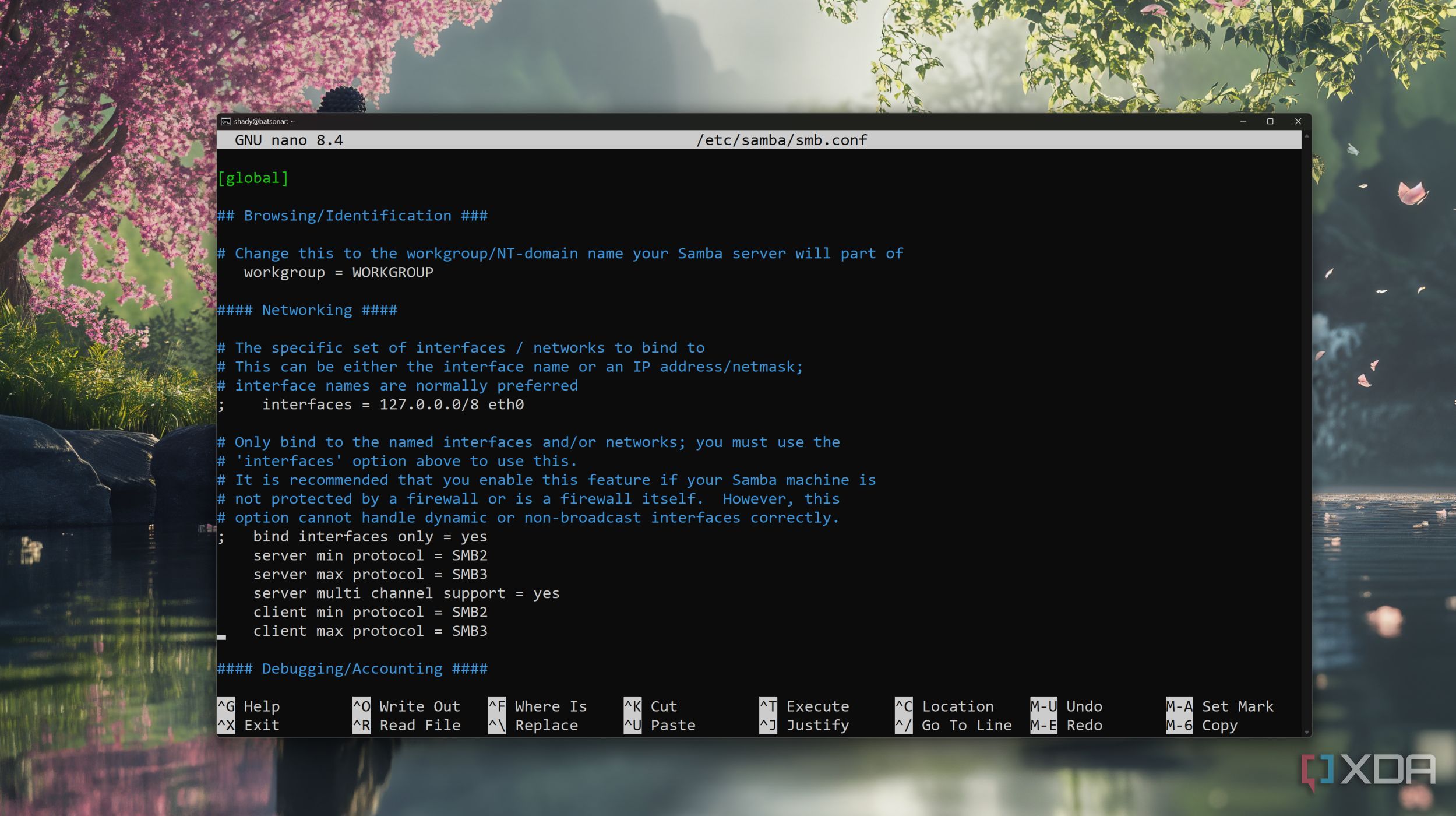Click the terminal icon in title bar
This screenshot has width=1456, height=816.
[225, 121]
